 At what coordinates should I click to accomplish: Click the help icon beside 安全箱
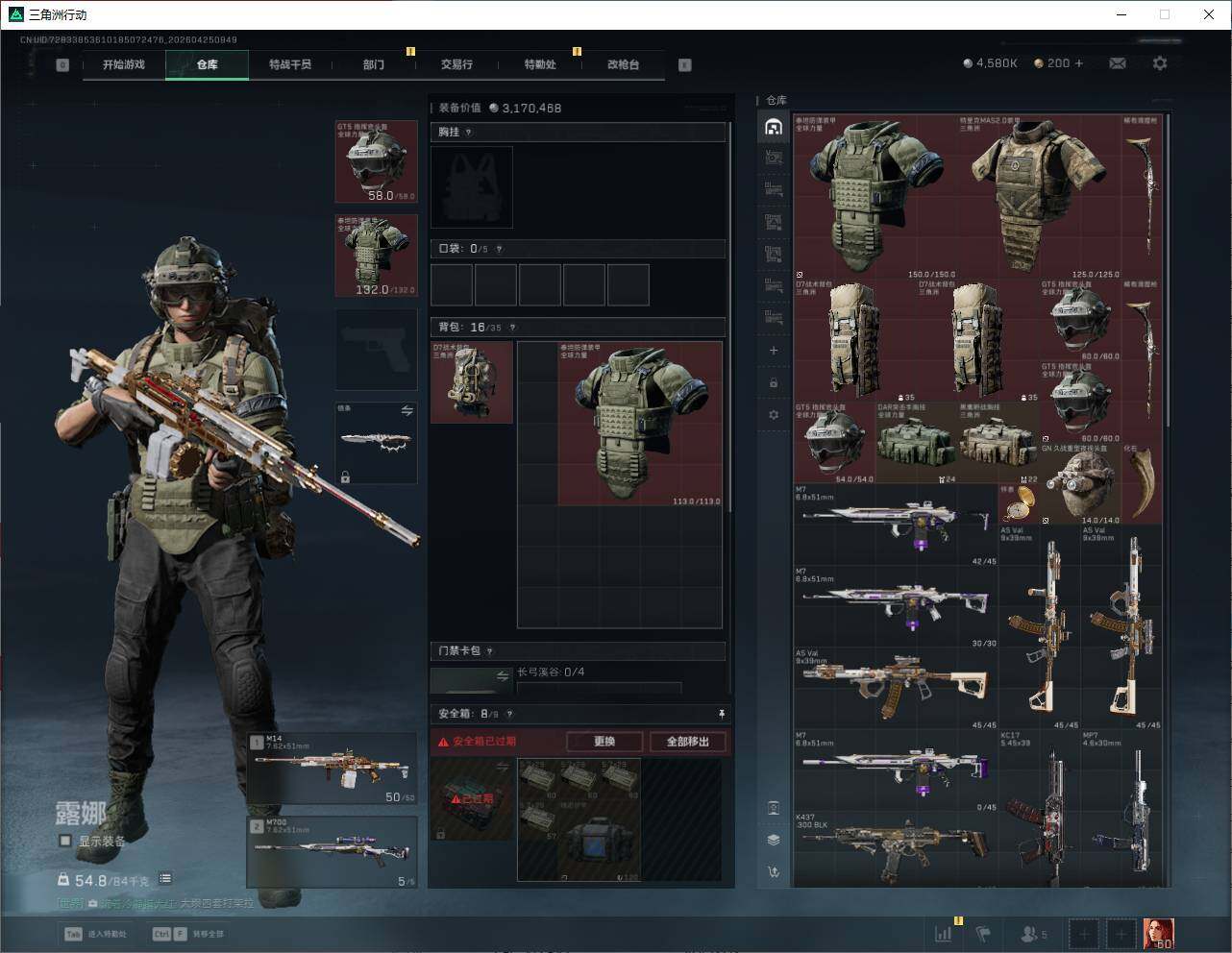pos(509,714)
